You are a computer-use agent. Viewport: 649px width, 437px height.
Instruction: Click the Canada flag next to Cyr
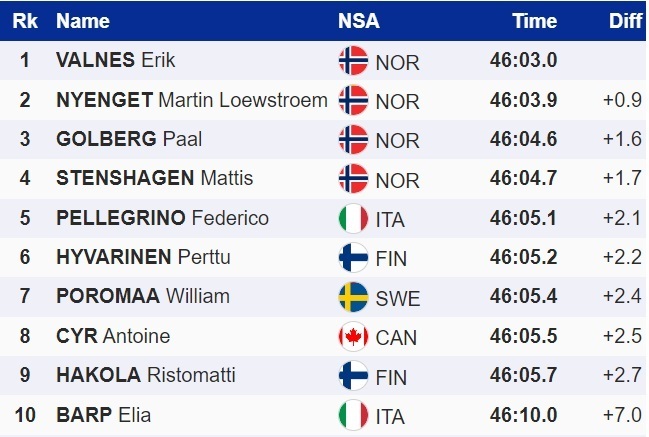[353, 337]
